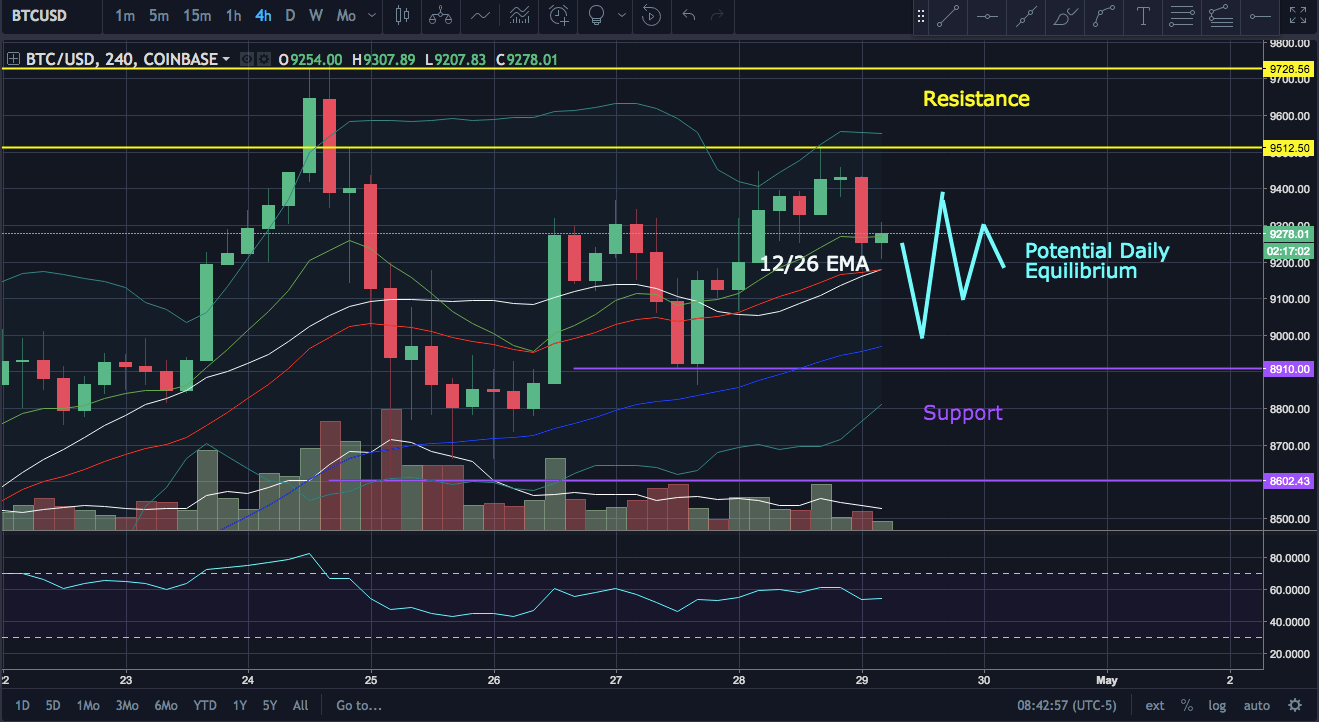The image size is (1319, 722).
Task: Set the date range to 1Mo
Action: pyautogui.click(x=86, y=705)
